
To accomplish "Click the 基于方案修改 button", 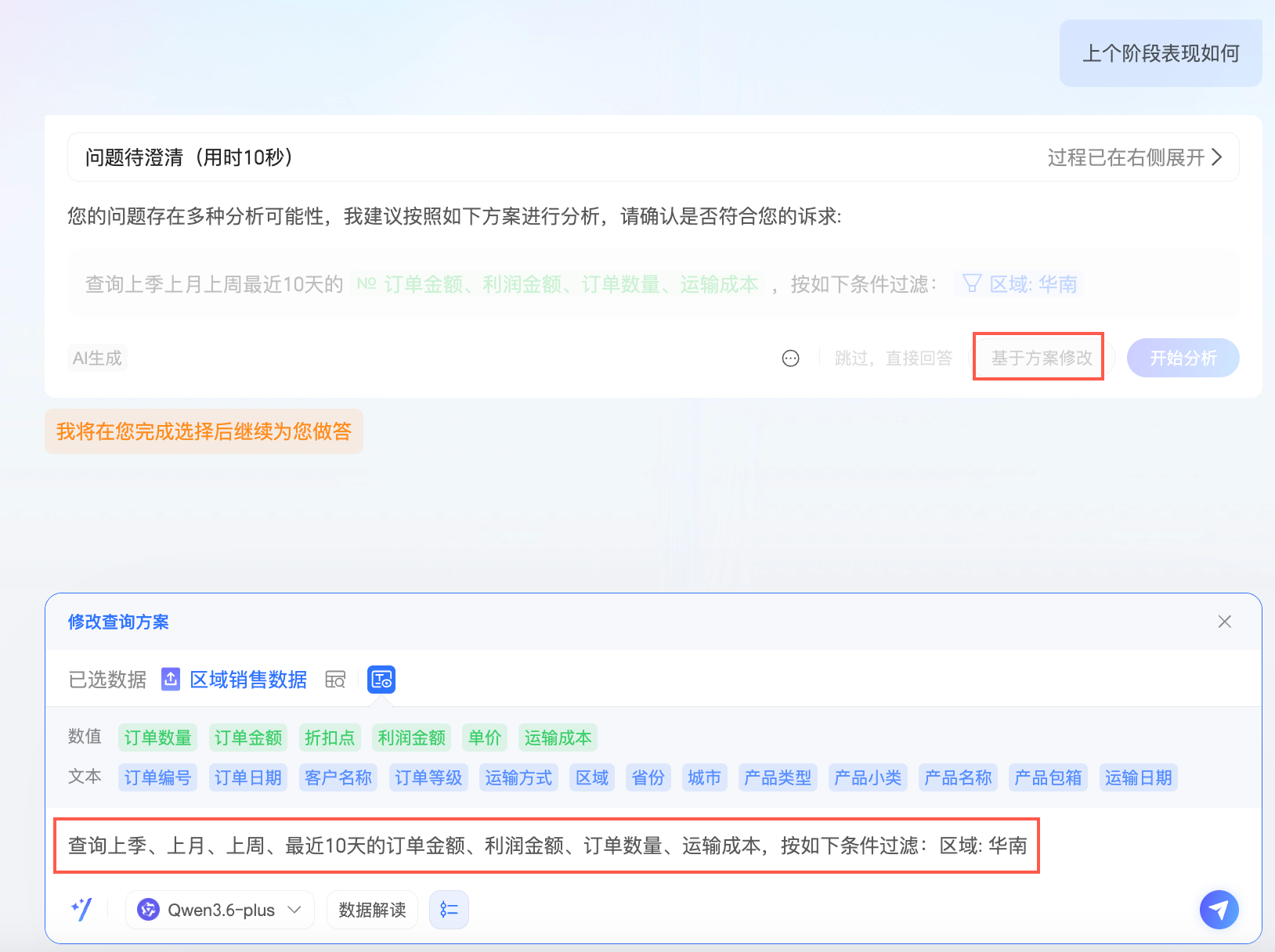I will (x=1041, y=358).
